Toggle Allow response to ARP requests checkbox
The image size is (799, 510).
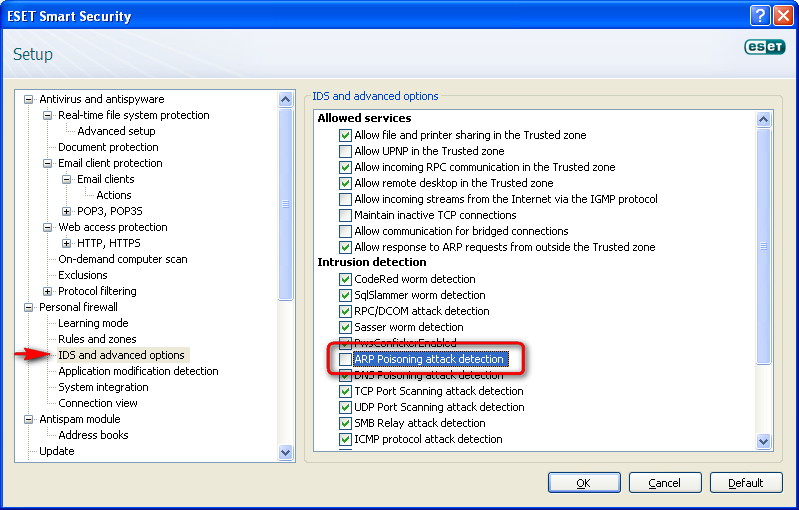pos(345,248)
